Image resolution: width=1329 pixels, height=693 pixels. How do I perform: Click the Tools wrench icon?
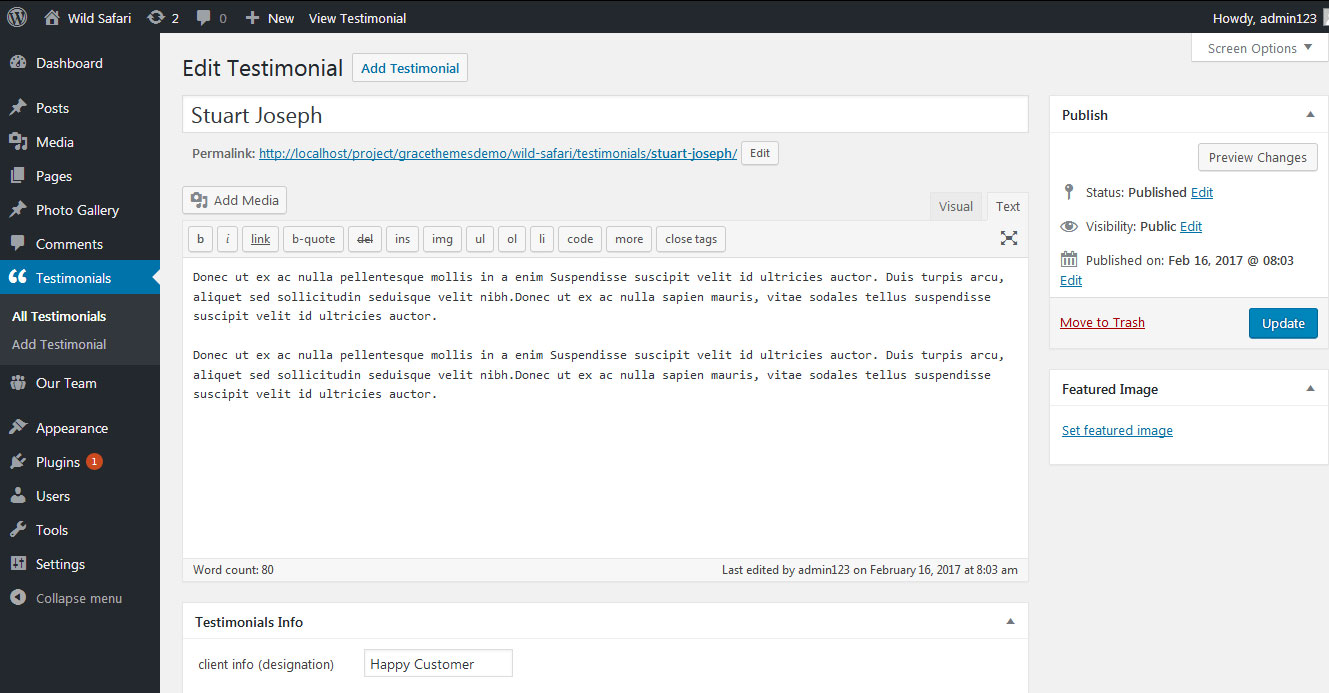pos(18,530)
